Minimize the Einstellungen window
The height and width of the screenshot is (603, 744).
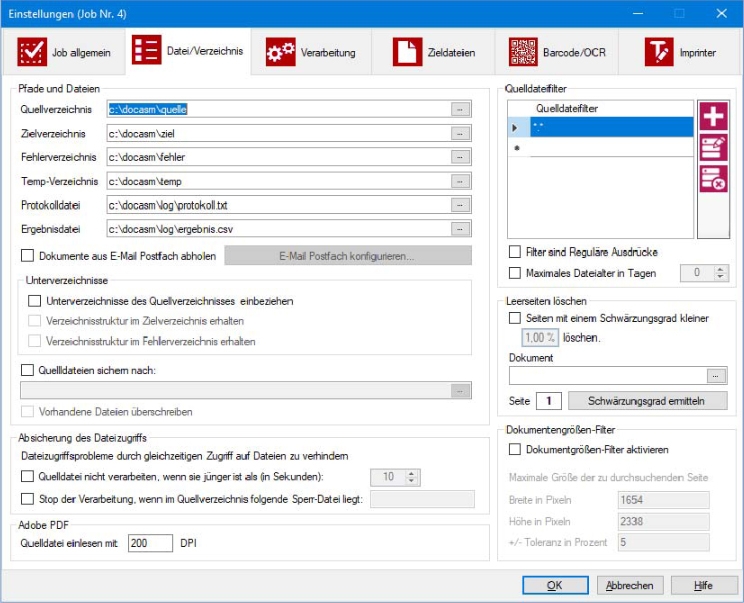pyautogui.click(x=638, y=13)
